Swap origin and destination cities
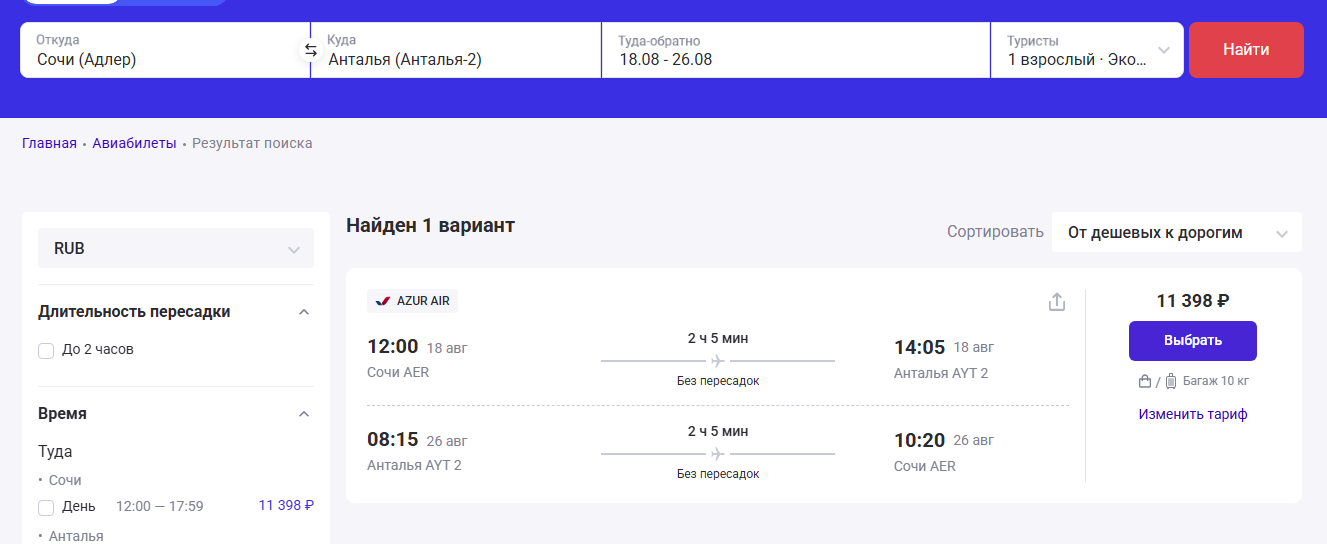Viewport: 1327px width, 544px height. (x=310, y=50)
